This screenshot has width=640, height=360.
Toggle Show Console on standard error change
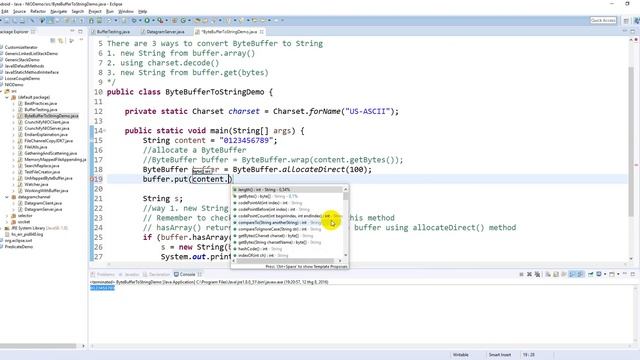click(x=580, y=274)
